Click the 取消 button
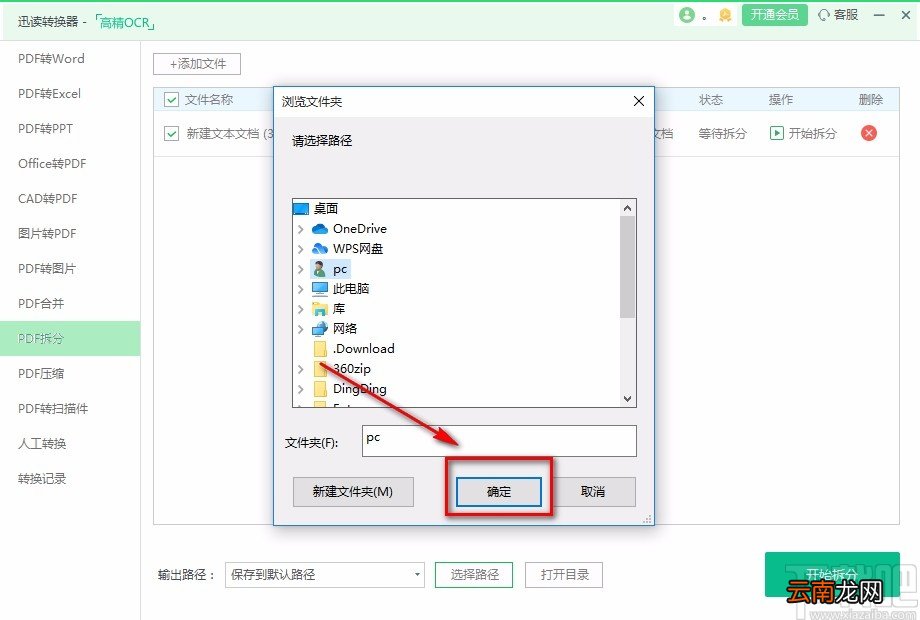Image resolution: width=920 pixels, height=620 pixels. coord(593,492)
